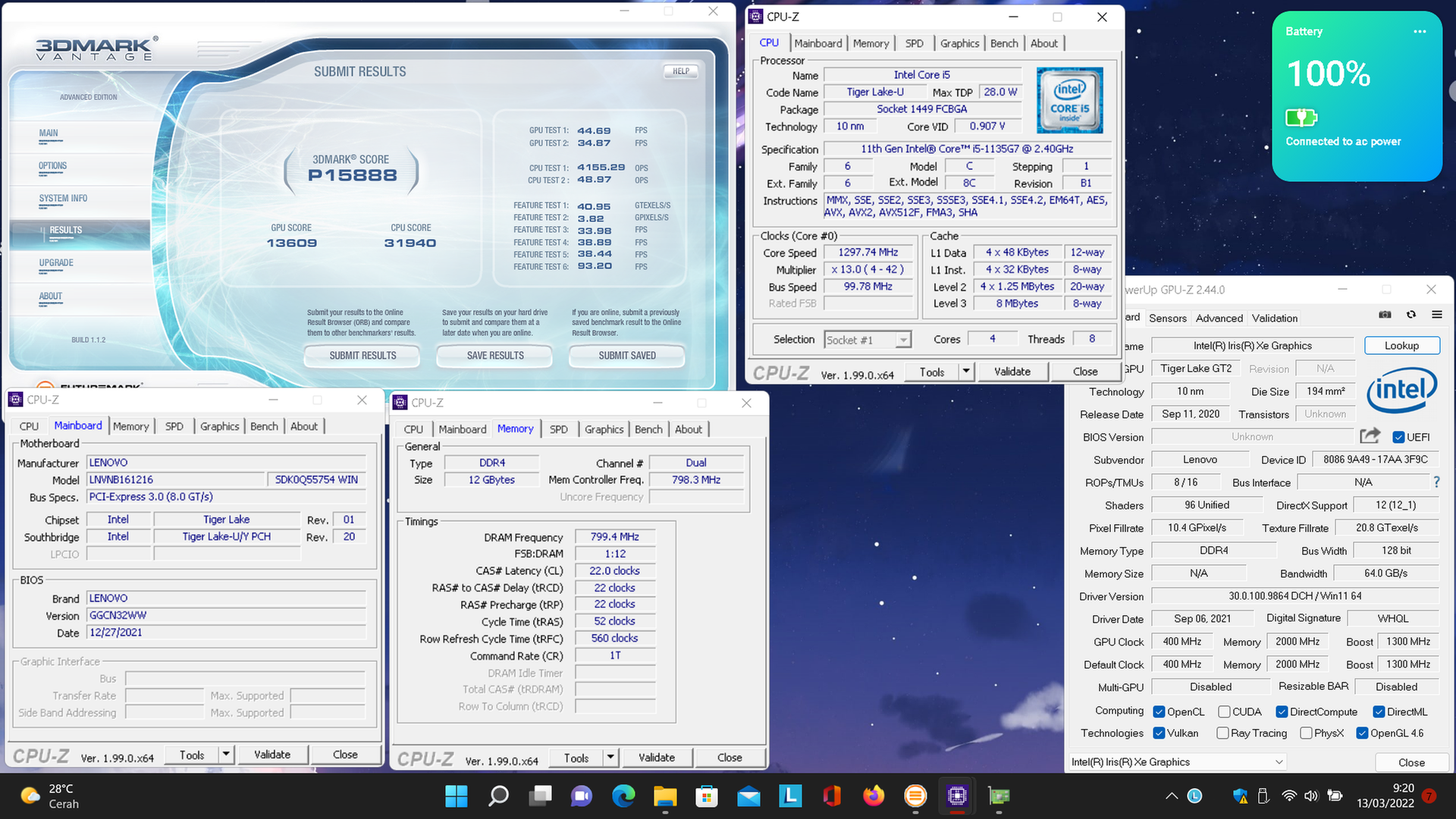Click the clock showing 9:20 13/03/2022
This screenshot has width=1456, height=819.
[1385, 795]
